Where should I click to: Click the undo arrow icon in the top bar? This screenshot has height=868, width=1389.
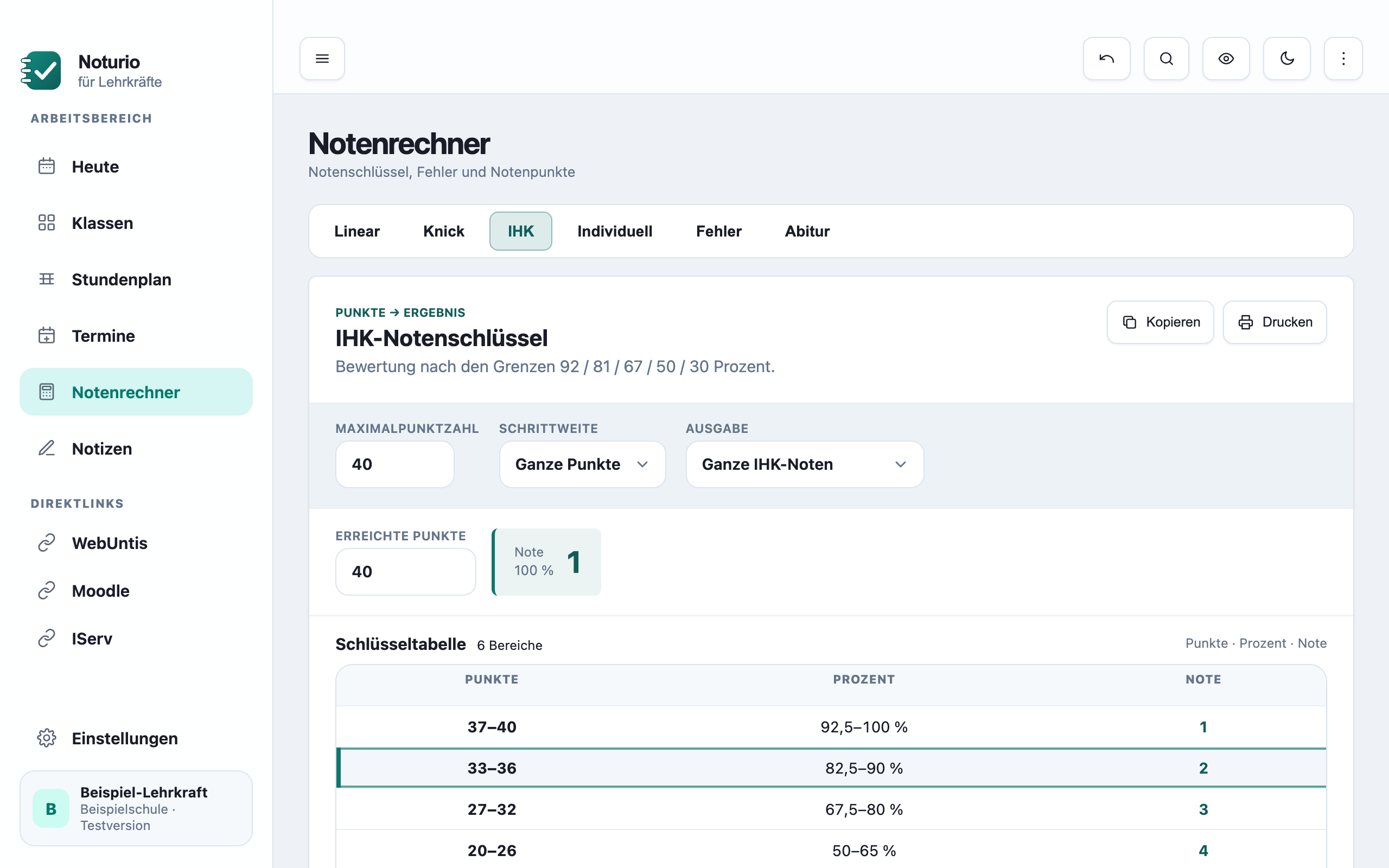coord(1106,59)
